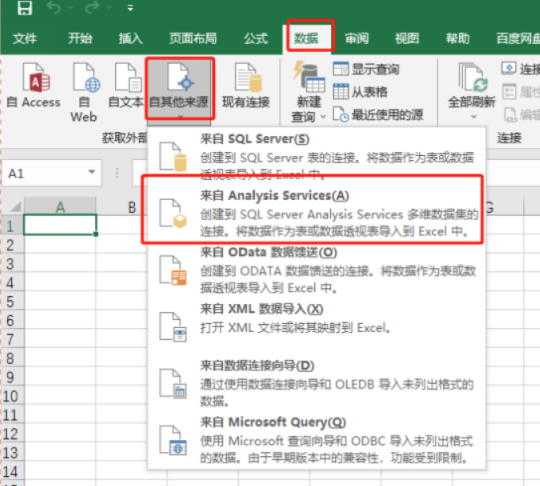
Task: Switch to the 页面布局 ribbon tab
Action: pos(193,38)
